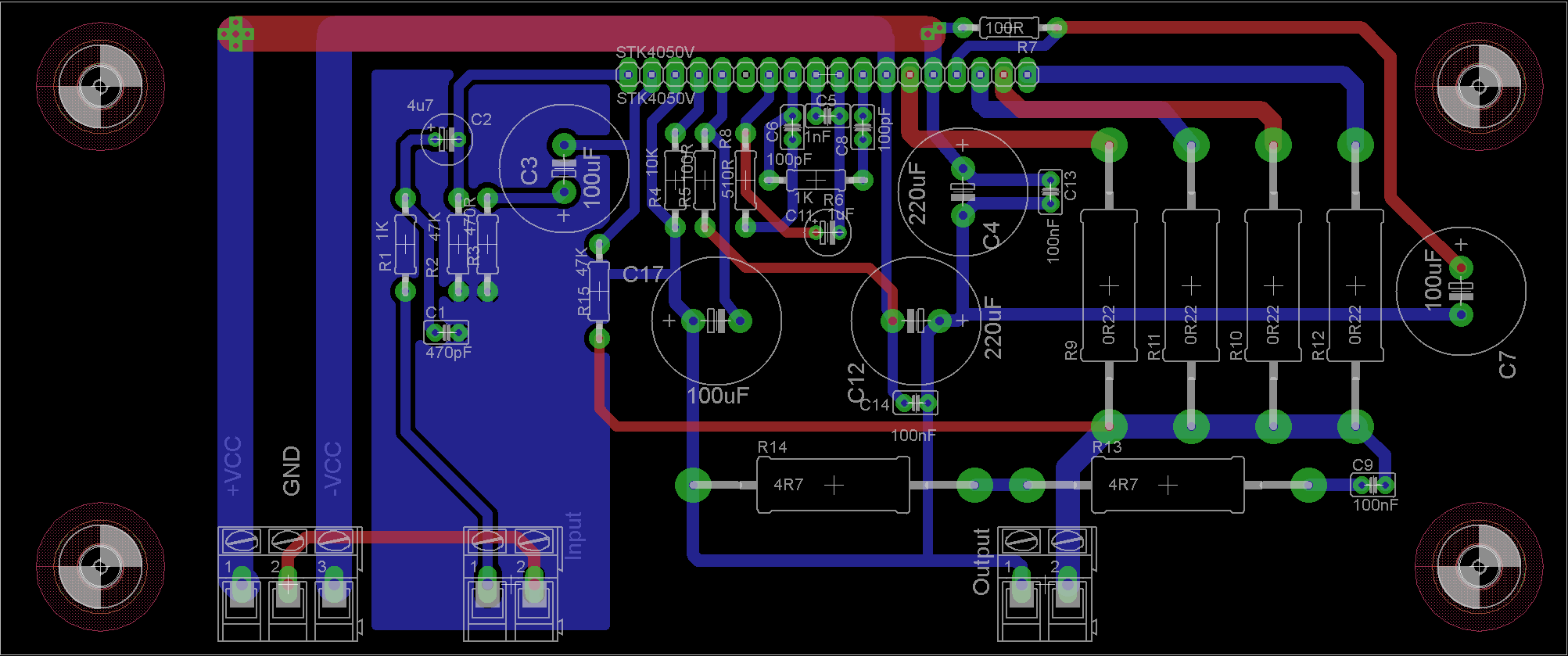Image resolution: width=1568 pixels, height=656 pixels.
Task: Select the R8 designator label
Action: click(725, 138)
